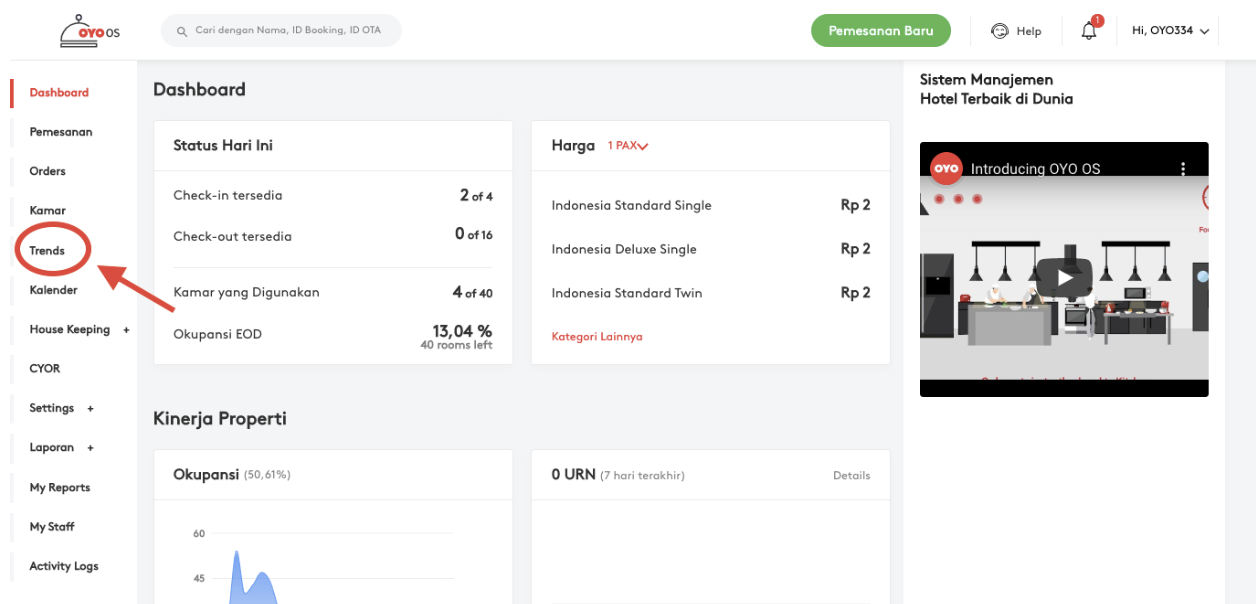Click the search magnifier icon
This screenshot has width=1256, height=604.
(182, 31)
